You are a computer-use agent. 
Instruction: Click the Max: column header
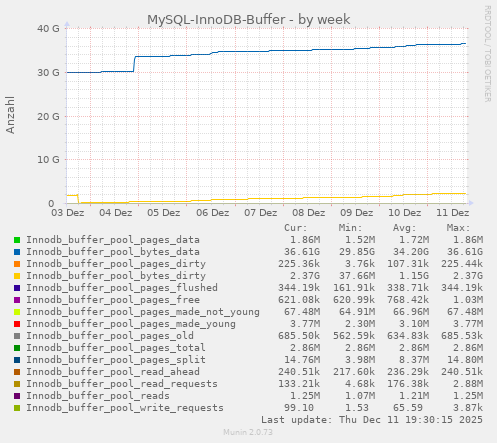point(459,228)
